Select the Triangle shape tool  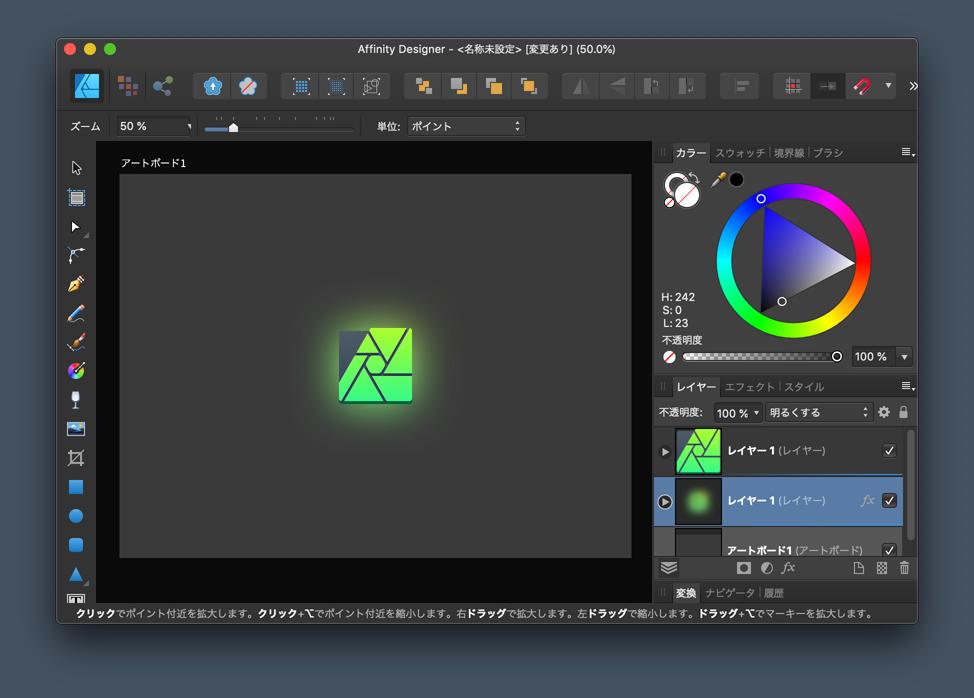coord(76,575)
